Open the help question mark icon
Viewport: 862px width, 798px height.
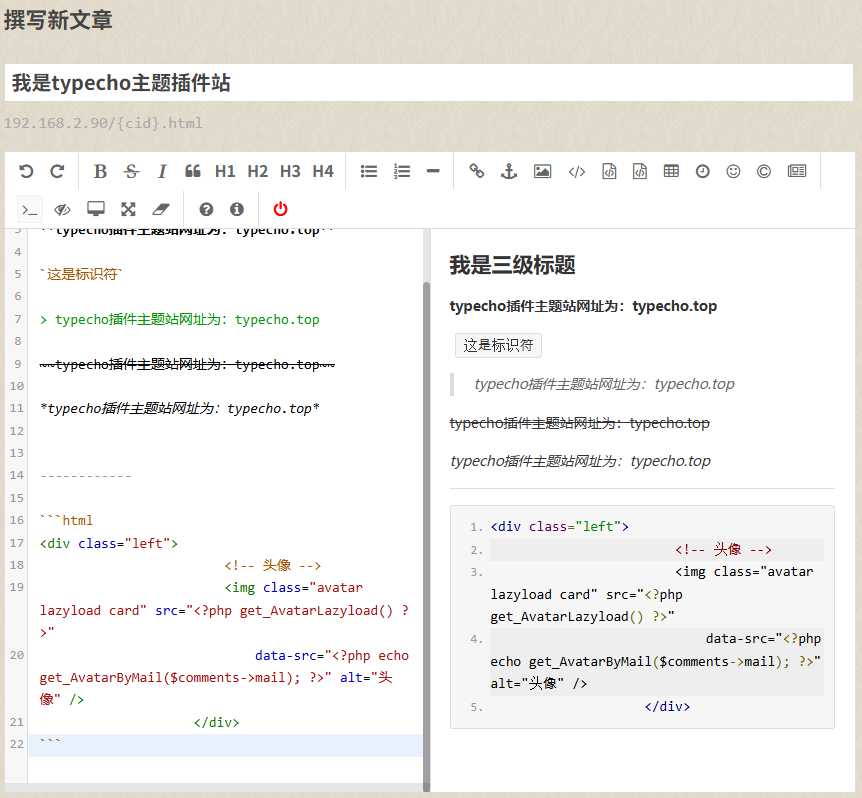tap(206, 209)
